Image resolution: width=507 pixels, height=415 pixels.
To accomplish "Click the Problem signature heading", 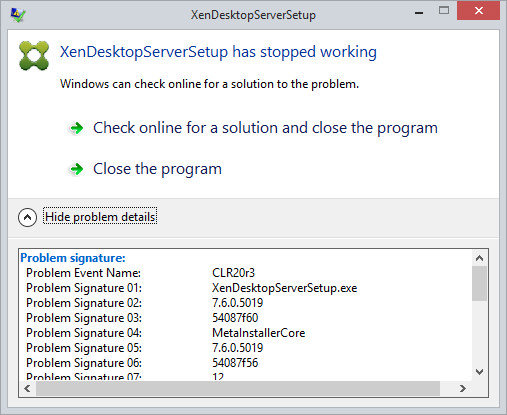I will 73,258.
